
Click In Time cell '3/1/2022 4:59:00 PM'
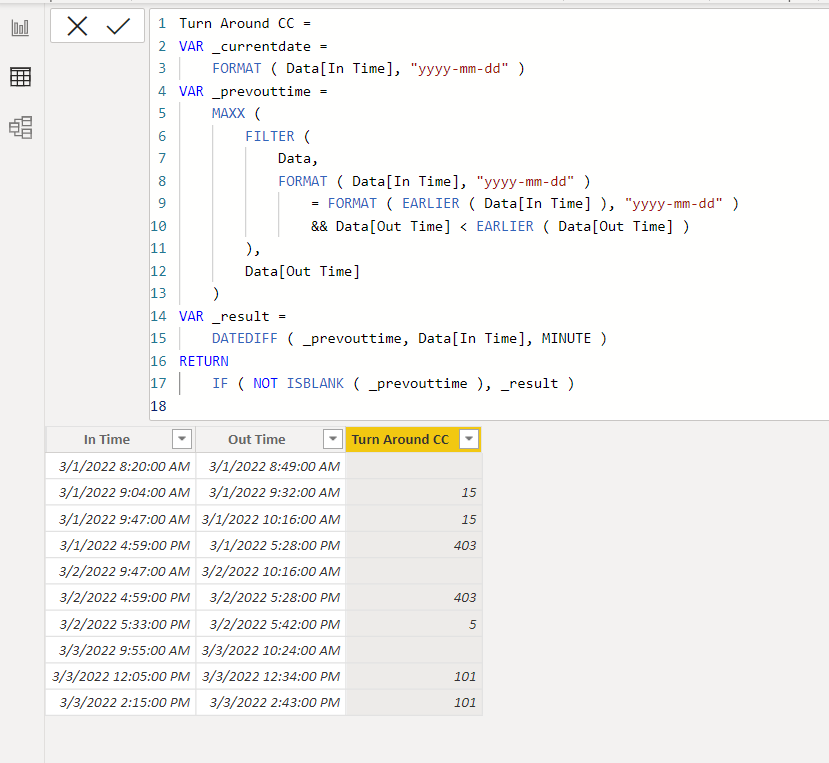click(121, 545)
